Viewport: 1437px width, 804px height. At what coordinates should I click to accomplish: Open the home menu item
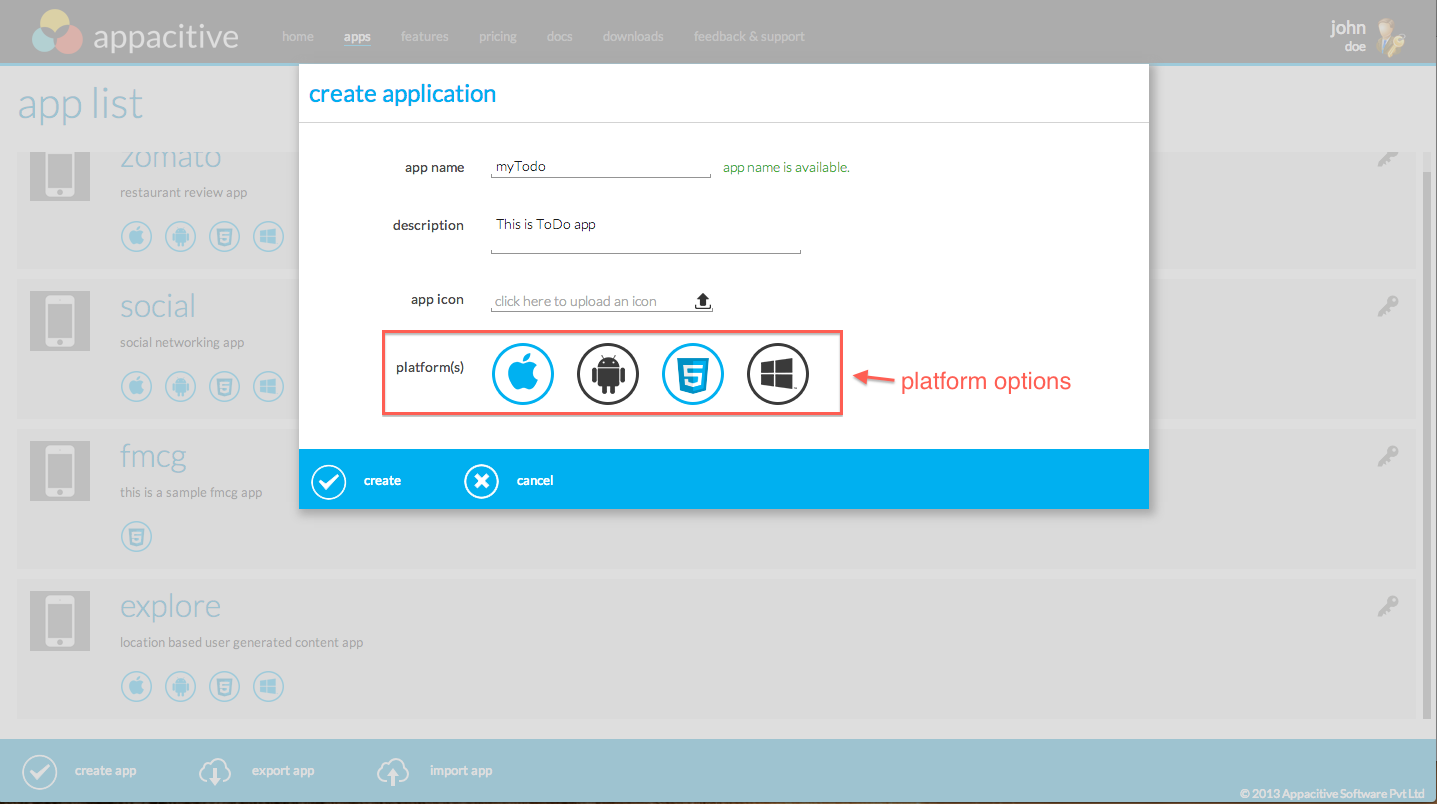coord(298,37)
